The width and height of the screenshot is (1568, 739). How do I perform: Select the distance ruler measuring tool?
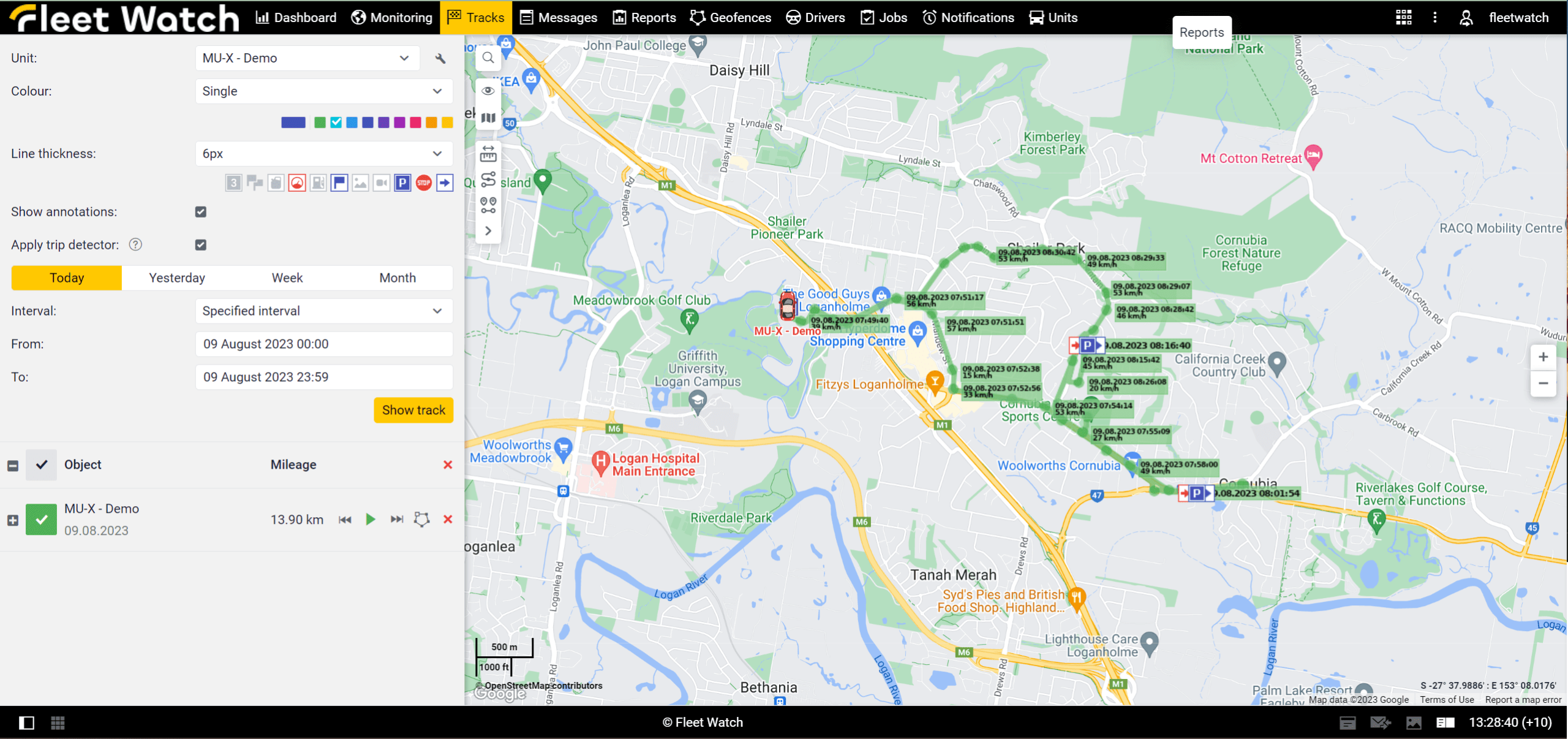pos(488,154)
